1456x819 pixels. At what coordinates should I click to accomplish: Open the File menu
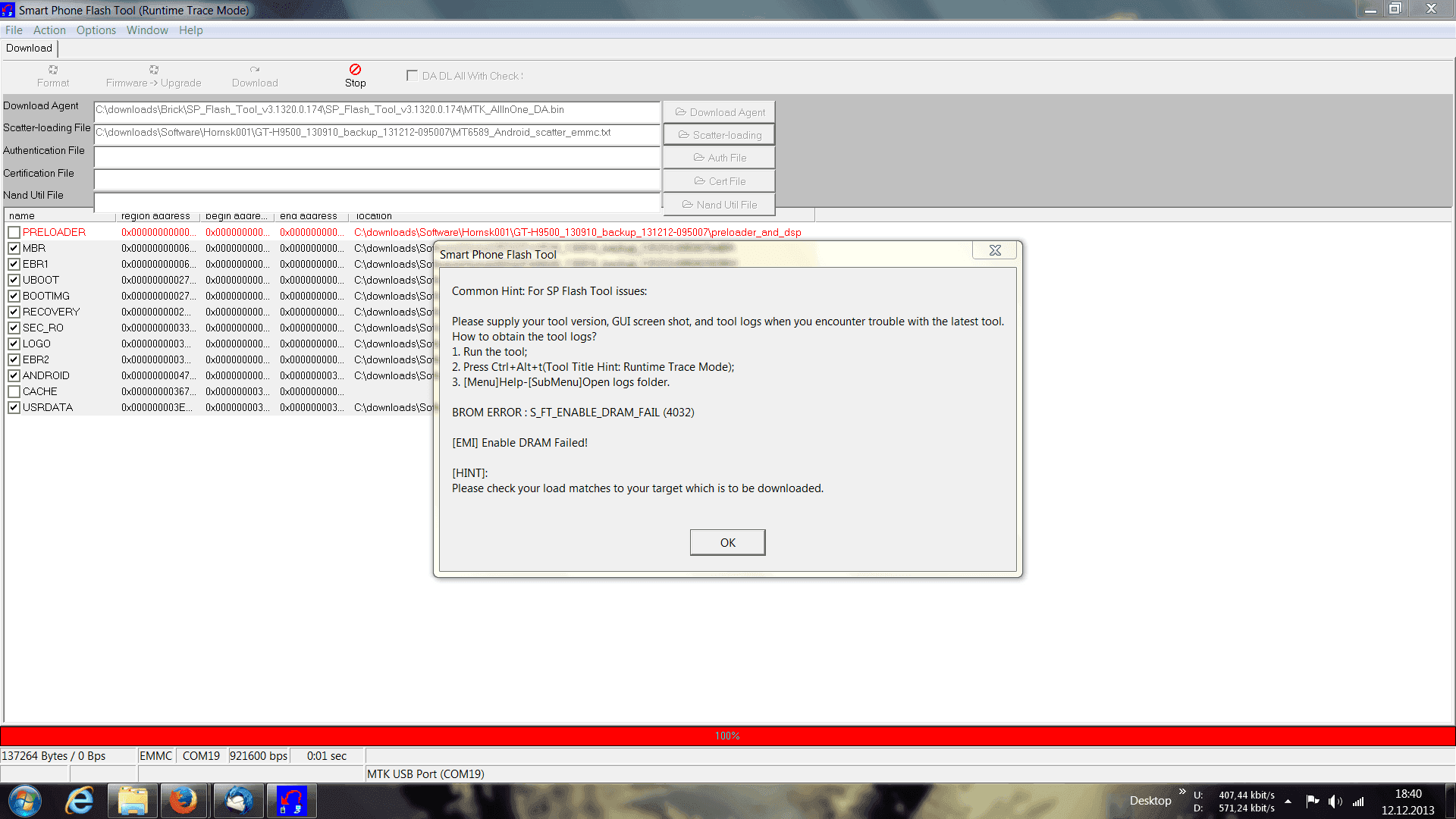point(14,30)
